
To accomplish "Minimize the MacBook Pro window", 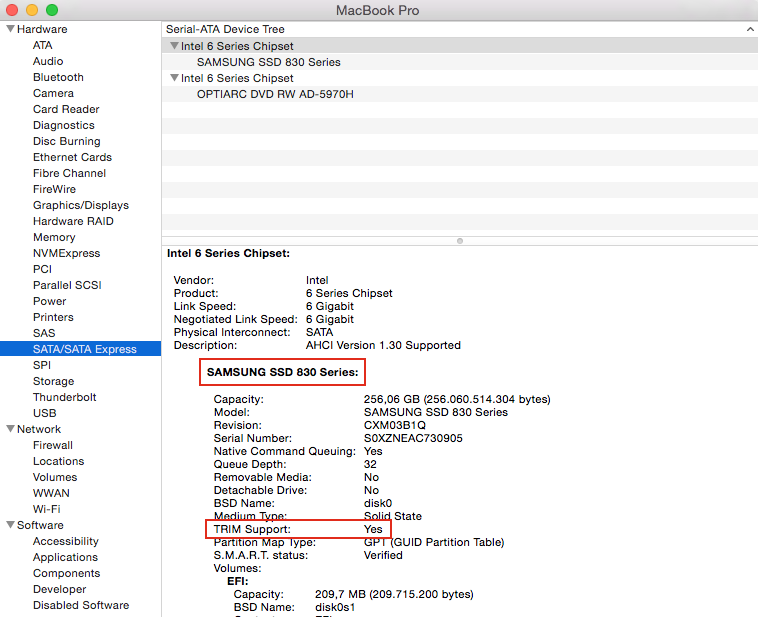I will [x=32, y=10].
